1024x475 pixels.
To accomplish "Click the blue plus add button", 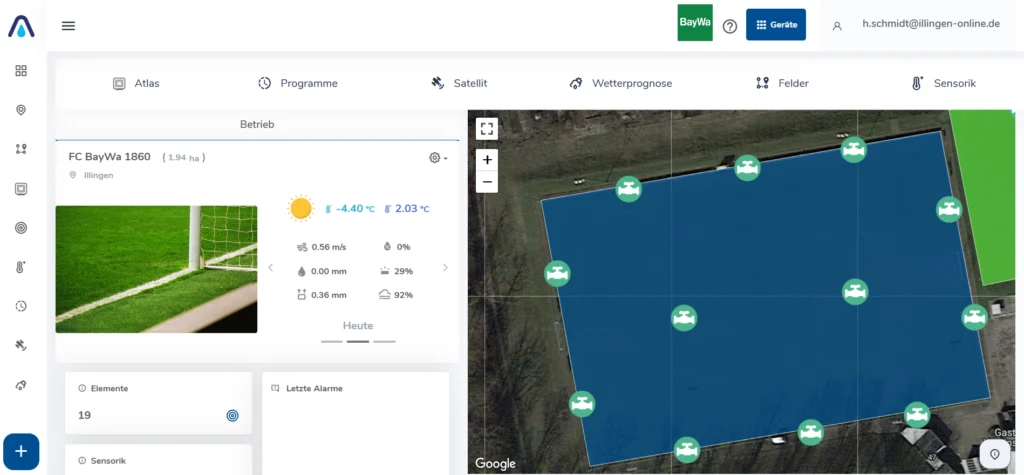I will click(x=21, y=452).
